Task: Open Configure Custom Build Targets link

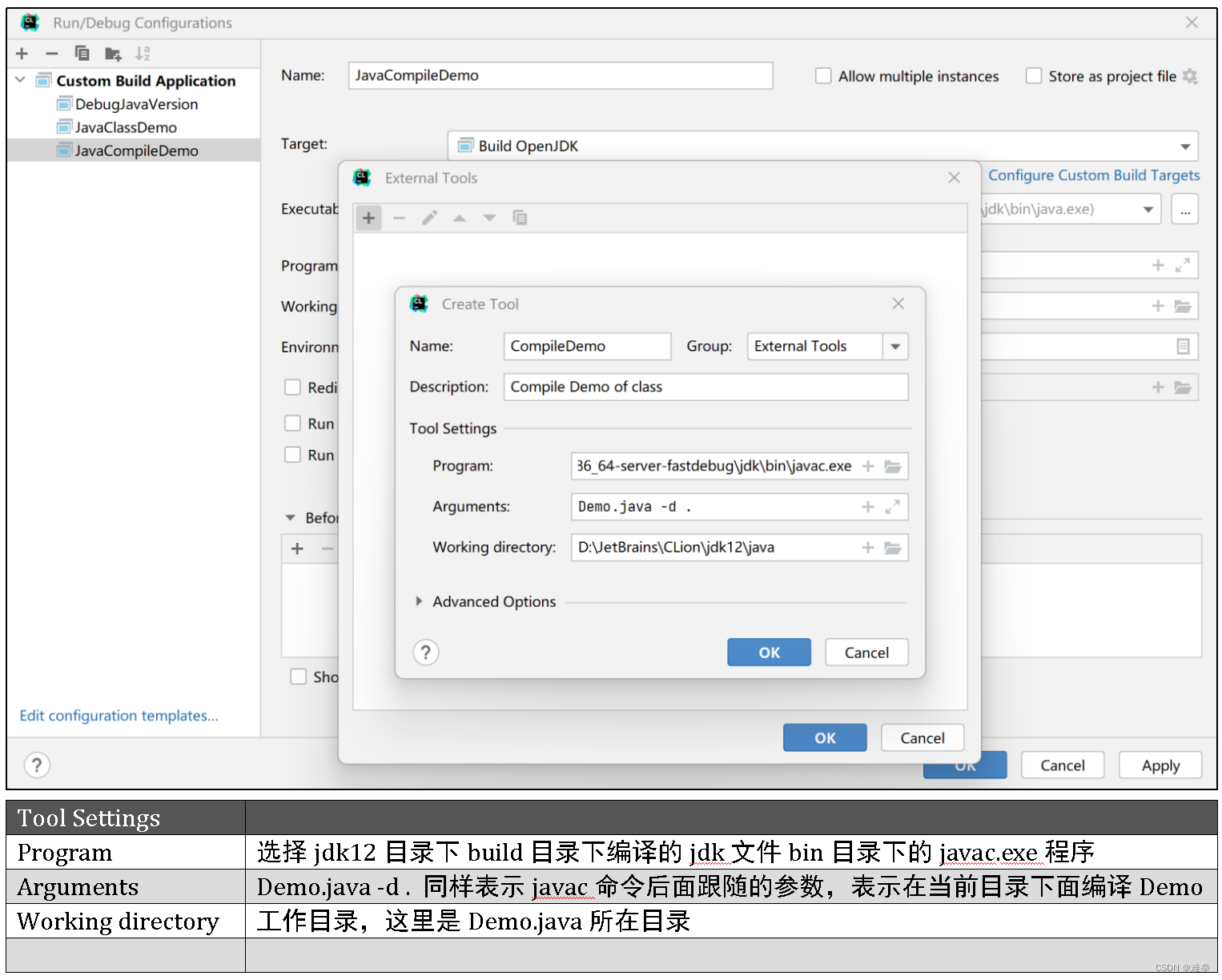Action: point(1094,175)
